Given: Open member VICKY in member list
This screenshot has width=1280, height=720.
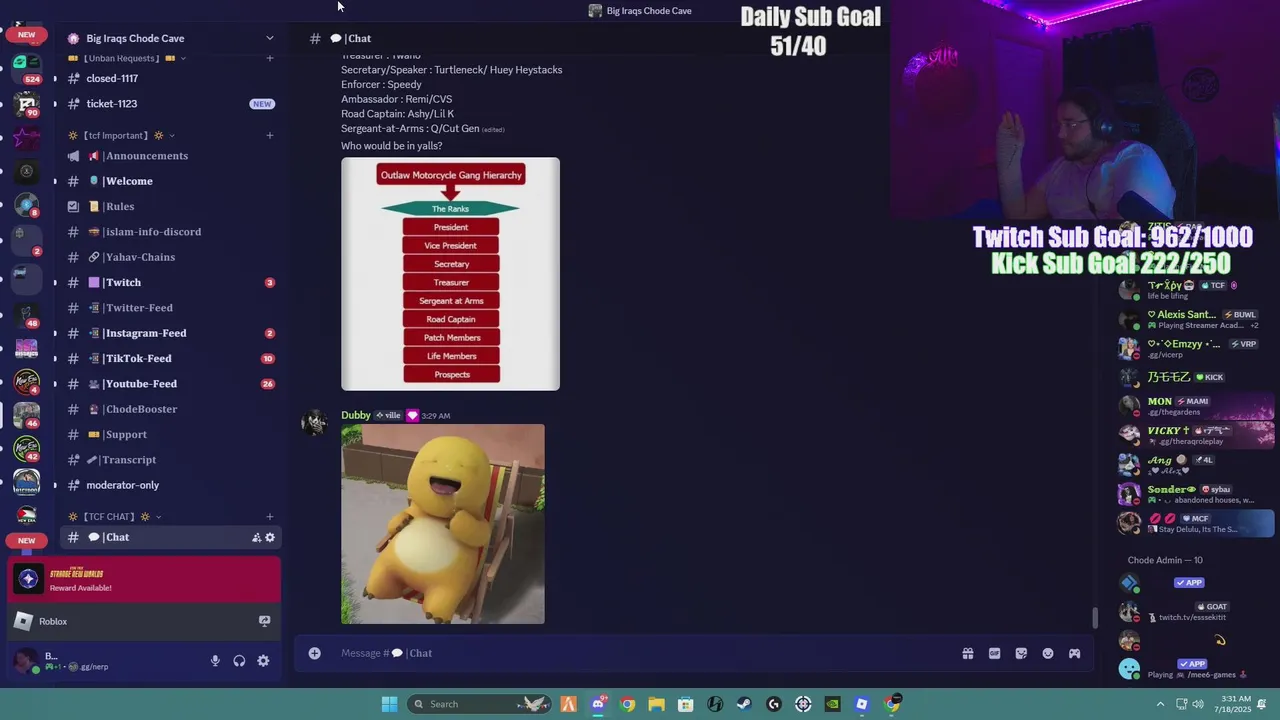Looking at the screenshot, I should pos(1195,435).
